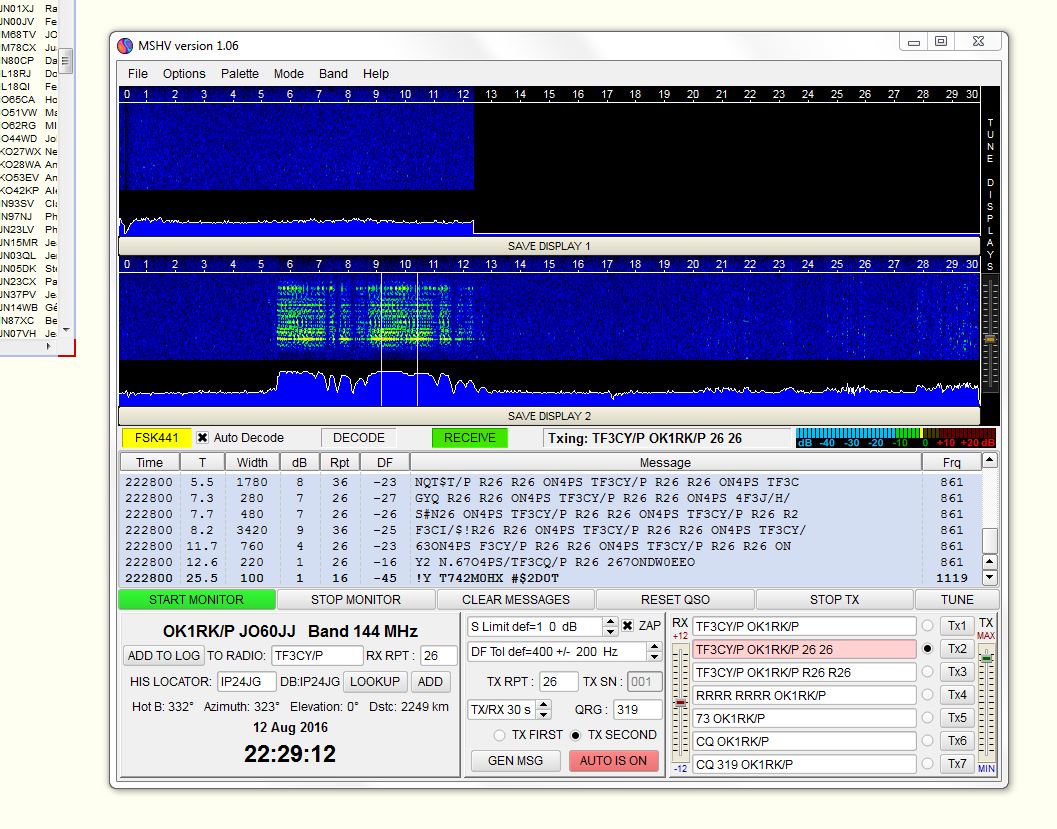Click the TX SN input field

[644, 681]
